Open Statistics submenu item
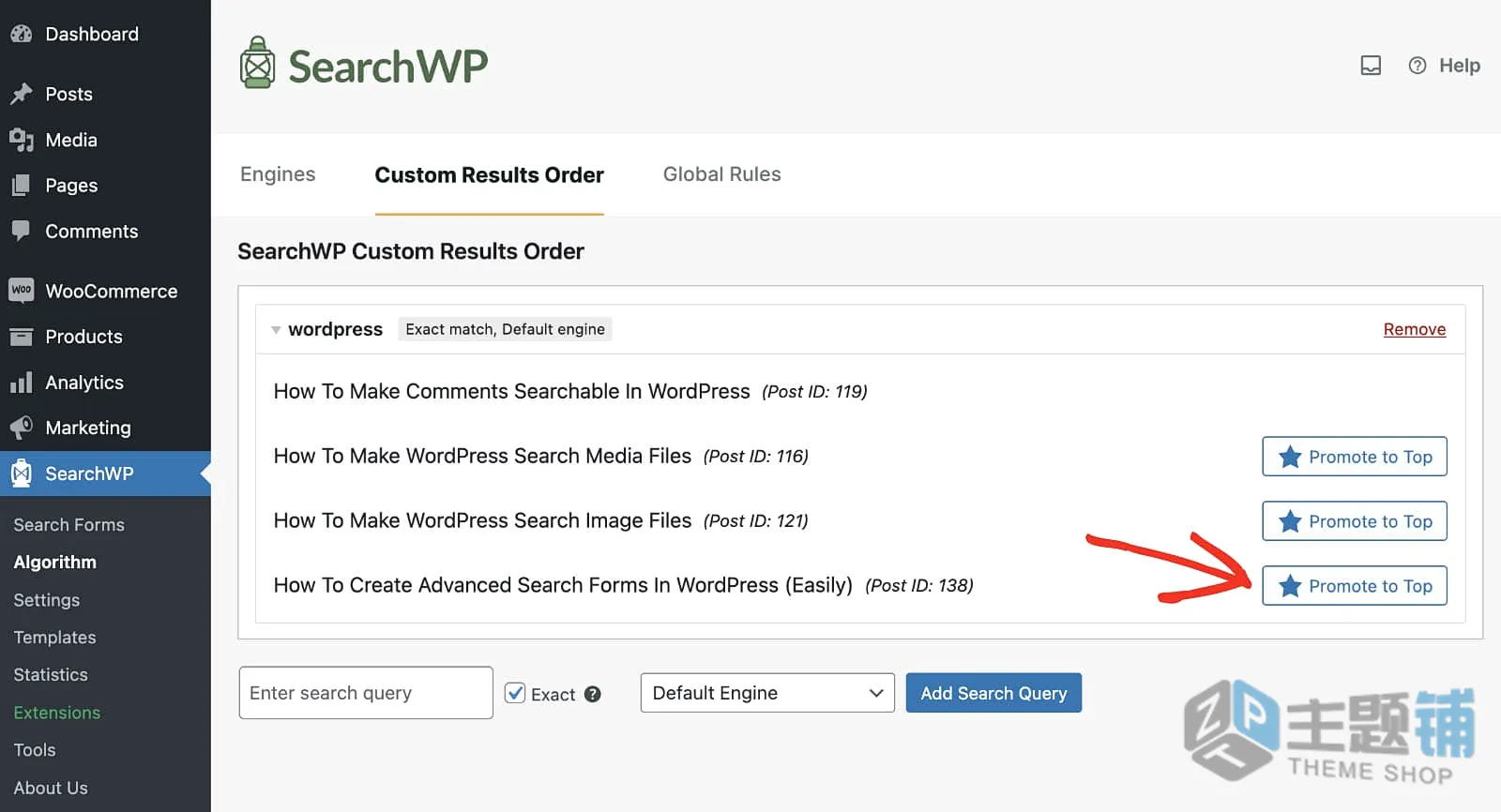 tap(51, 675)
